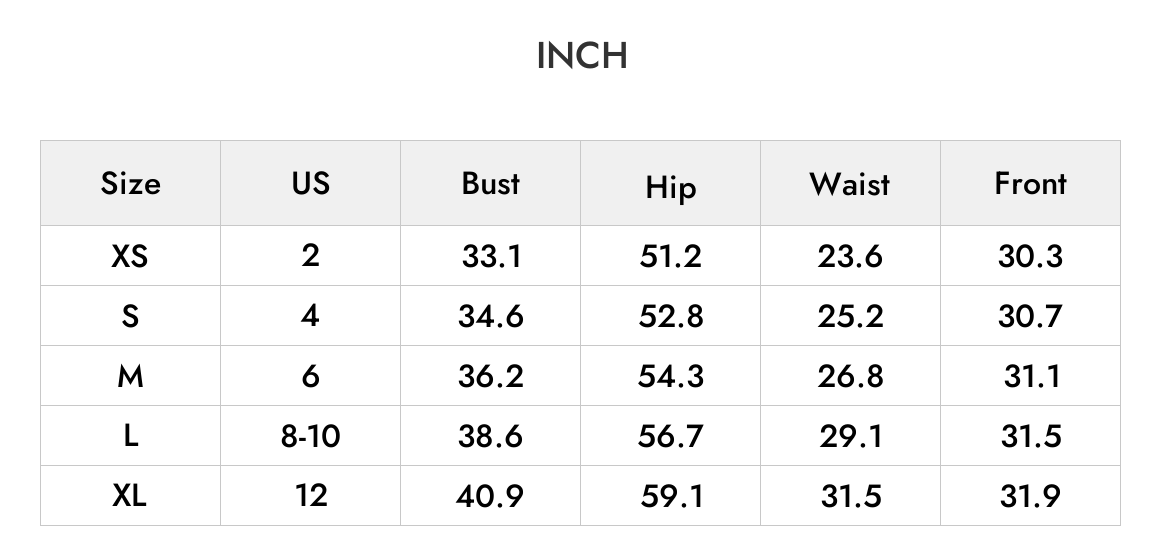Viewport: 1160px width, 540px height.
Task: Click the Hip column header
Action: tap(670, 187)
